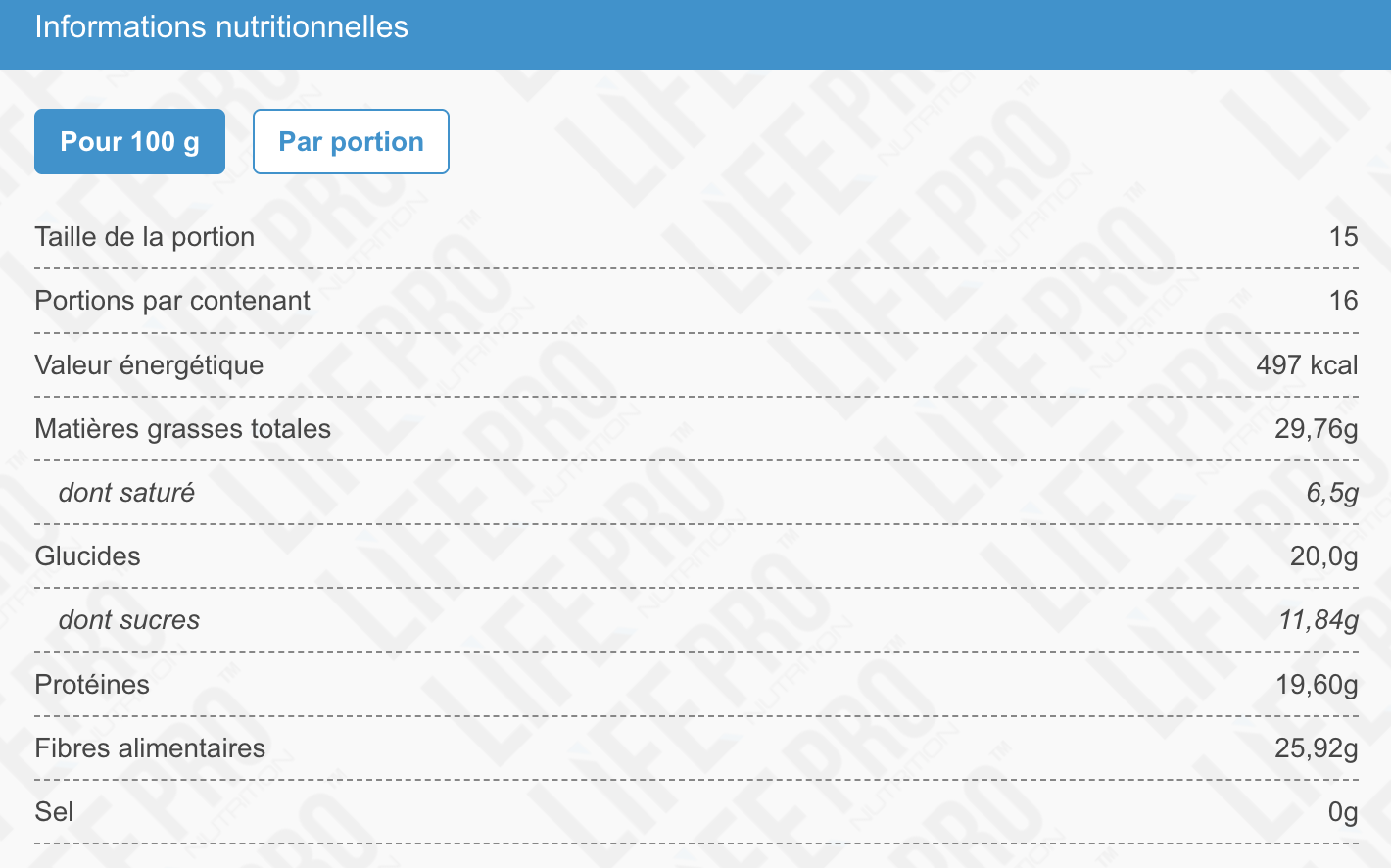Click the Sel row label
Viewport: 1391px width, 868px height.
click(x=54, y=812)
